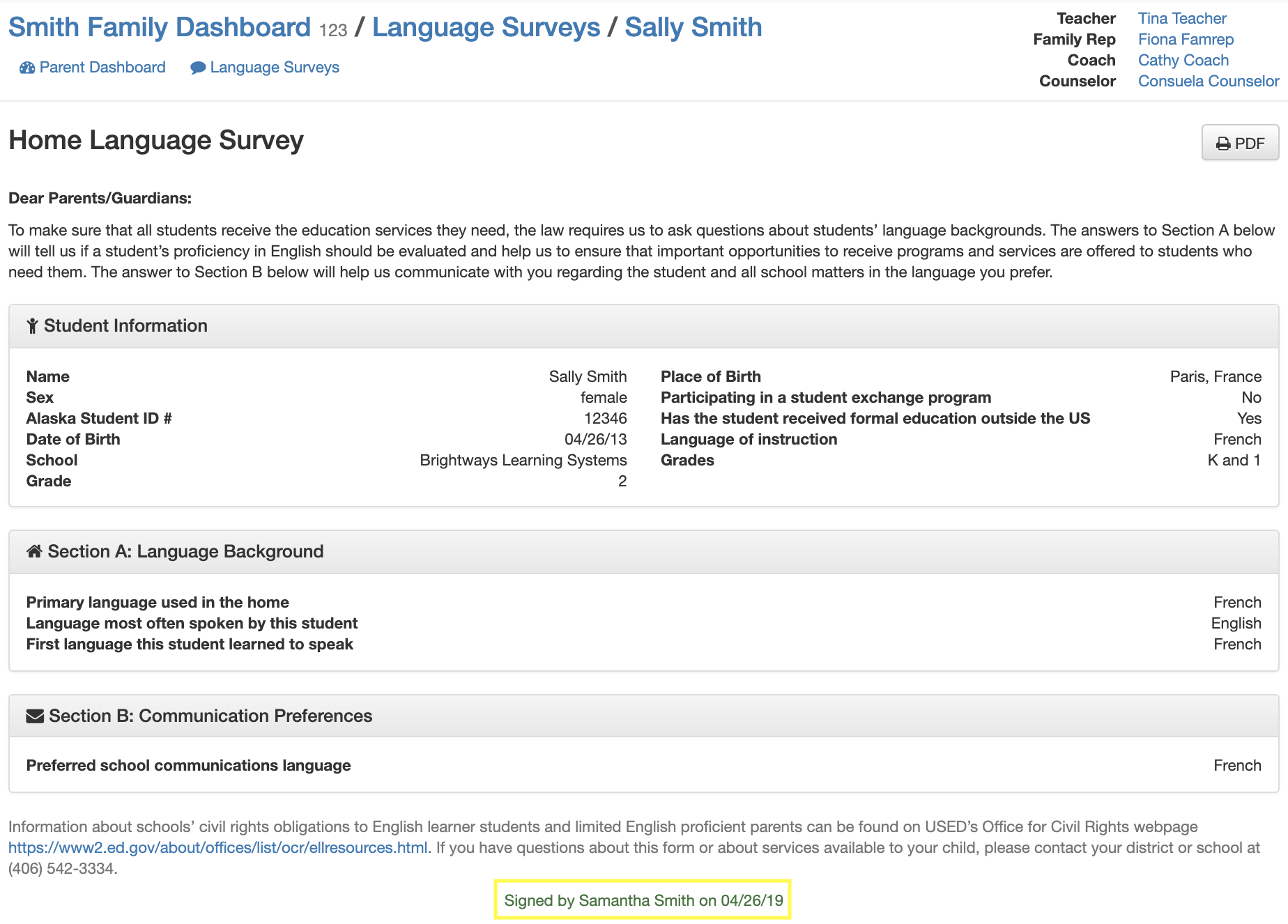Screen dimensions: 1288x924
Task: Click the Signed by Samantha Smith notice
Action: [643, 900]
